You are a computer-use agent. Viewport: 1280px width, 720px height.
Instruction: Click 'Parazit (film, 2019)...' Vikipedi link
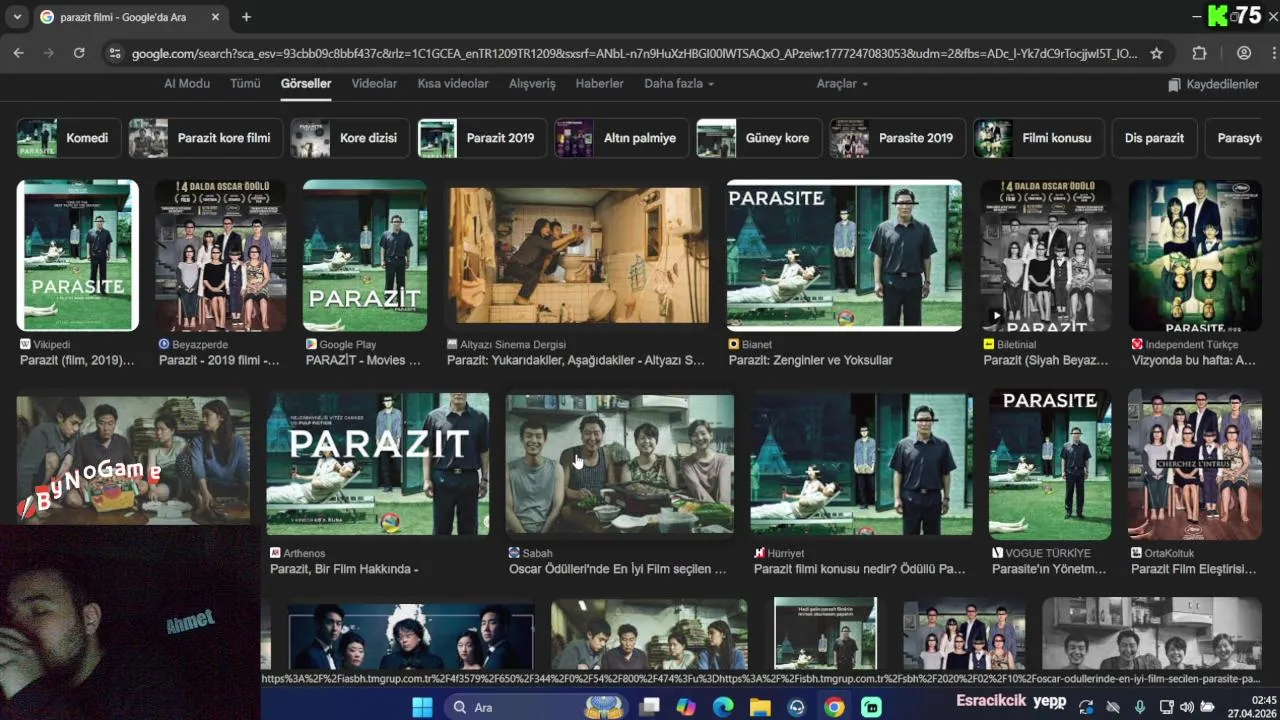77,360
